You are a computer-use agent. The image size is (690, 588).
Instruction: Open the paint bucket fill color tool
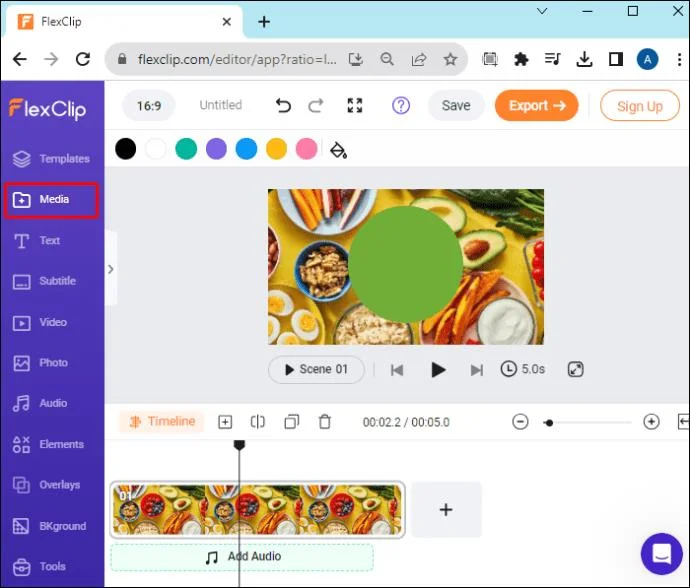[x=338, y=150]
